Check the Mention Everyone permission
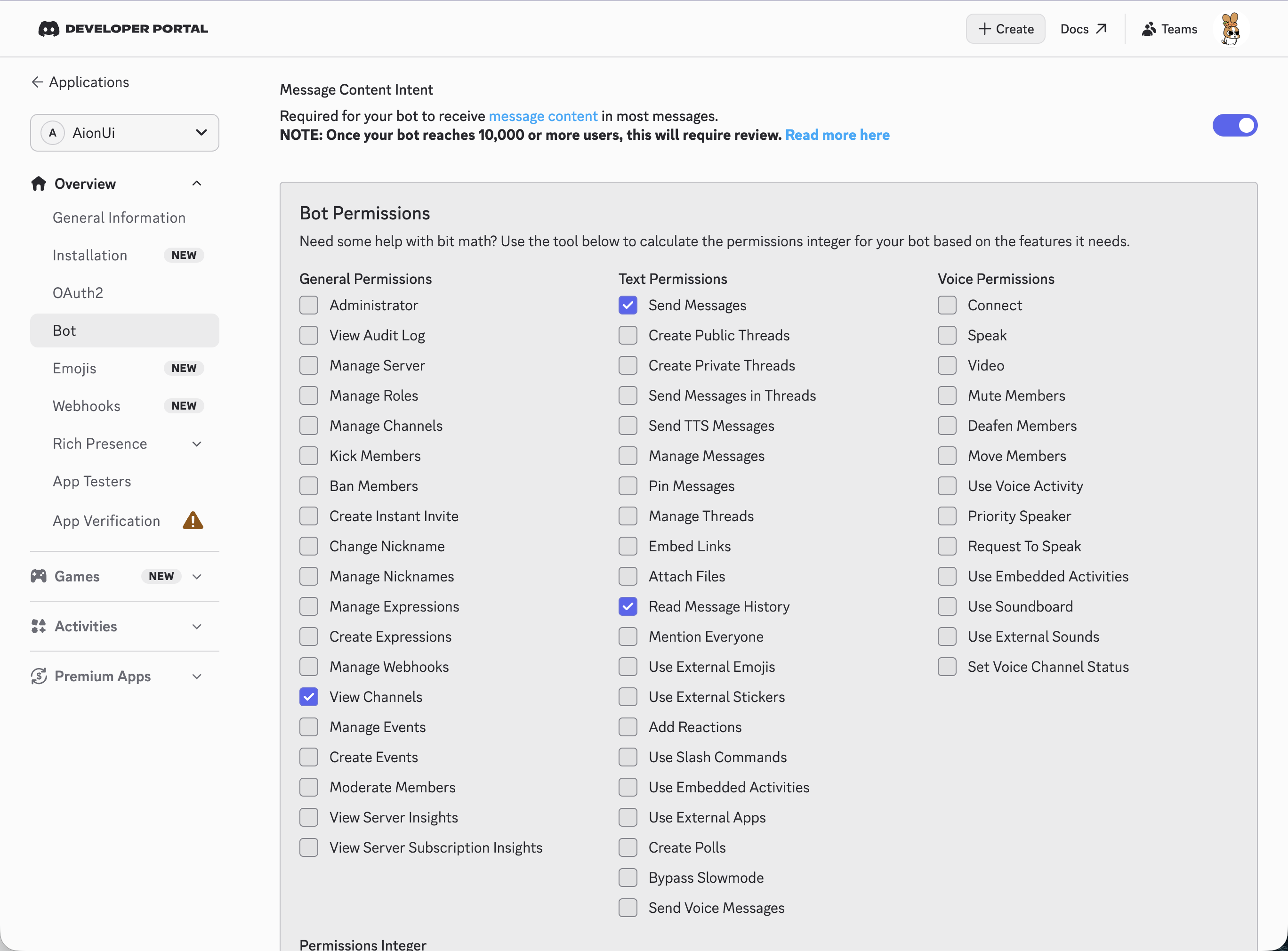Screen dimensions: 1288x951 (x=628, y=637)
